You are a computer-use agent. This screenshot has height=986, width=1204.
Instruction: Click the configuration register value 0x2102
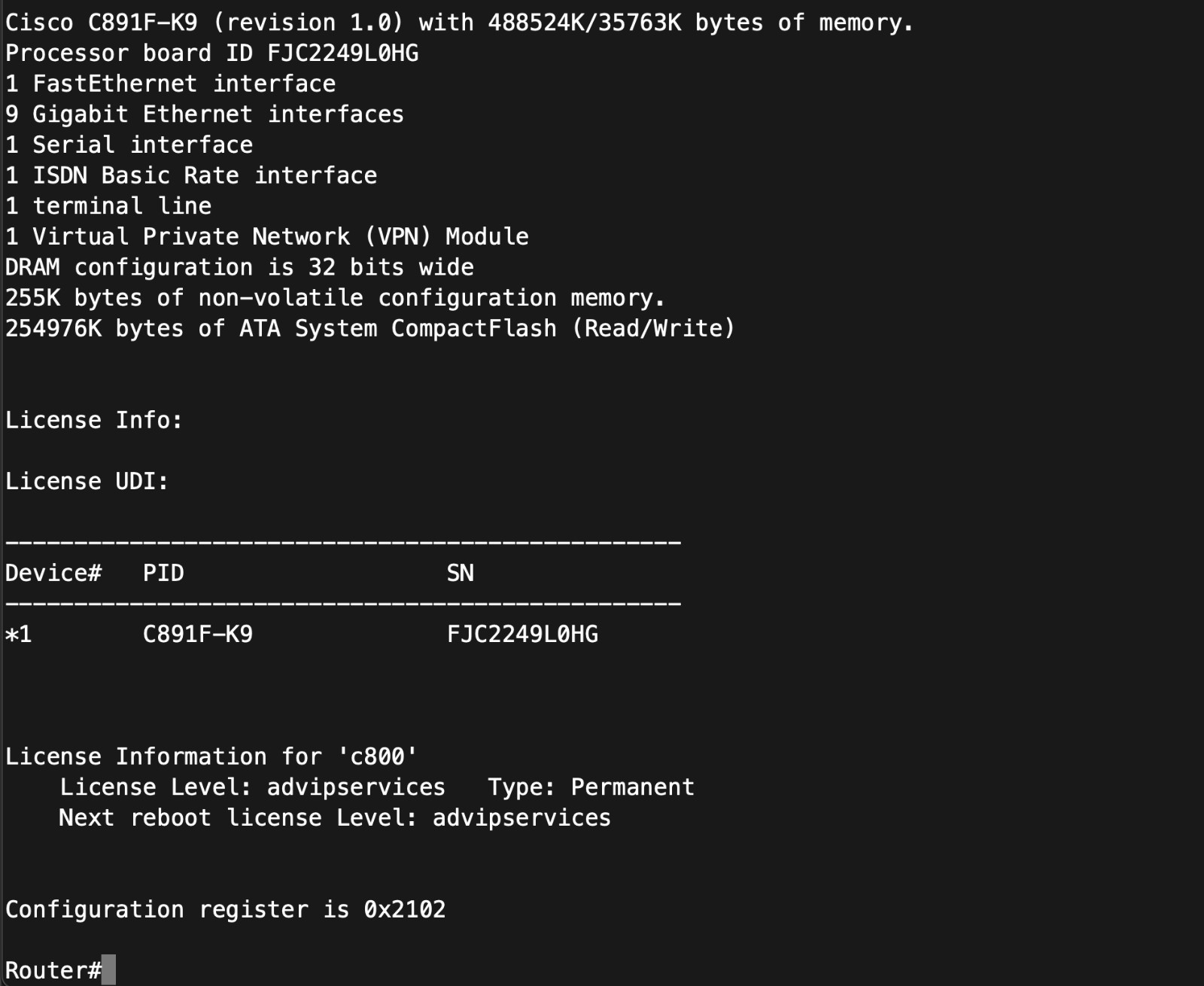tap(404, 909)
